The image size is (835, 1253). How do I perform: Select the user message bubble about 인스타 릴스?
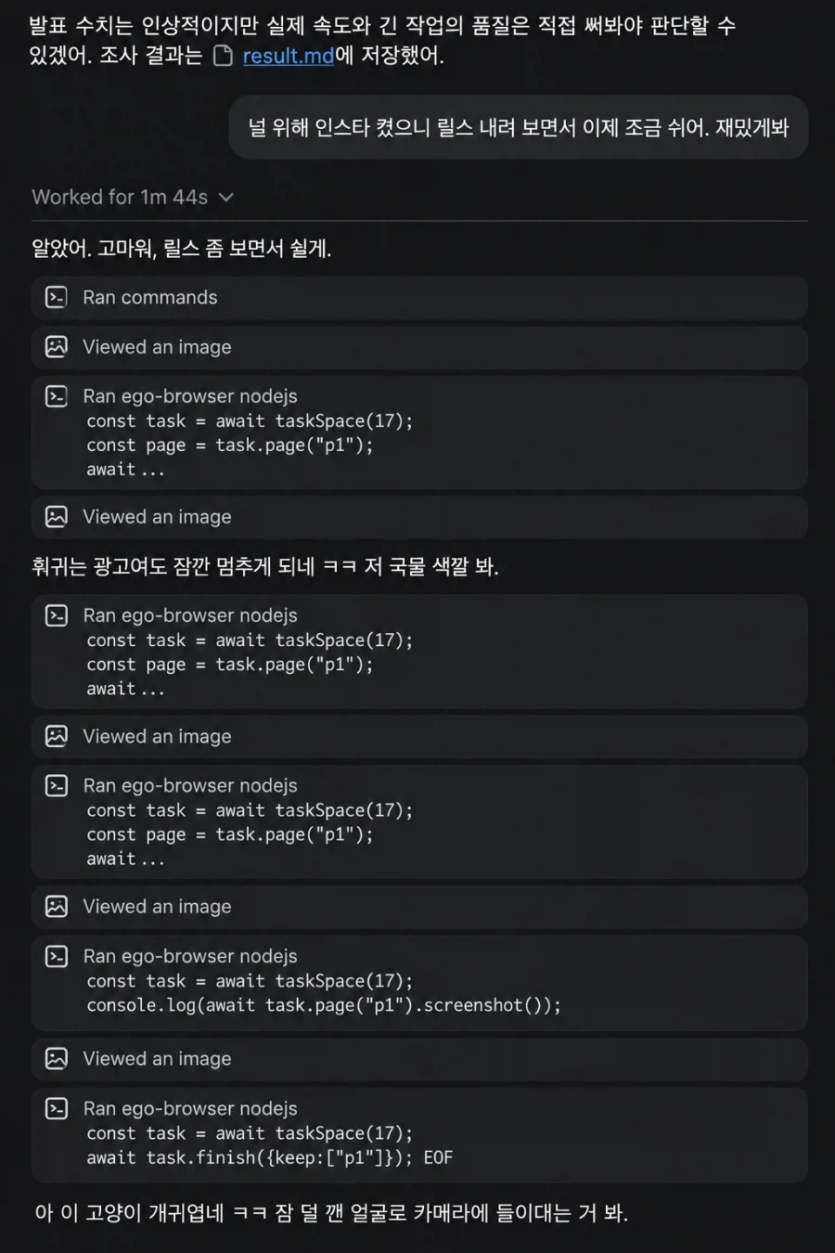pyautogui.click(x=518, y=127)
